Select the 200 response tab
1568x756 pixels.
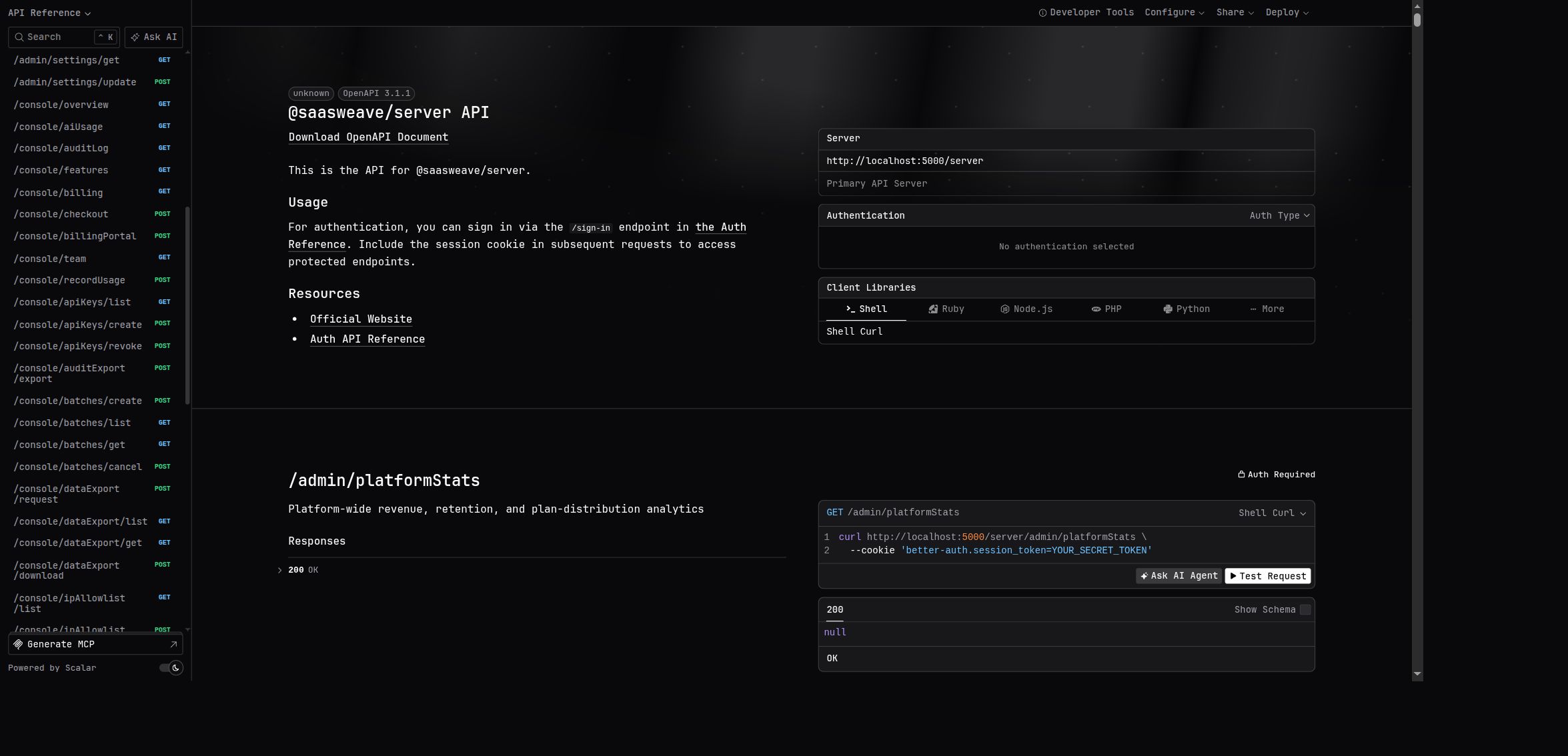tap(834, 610)
